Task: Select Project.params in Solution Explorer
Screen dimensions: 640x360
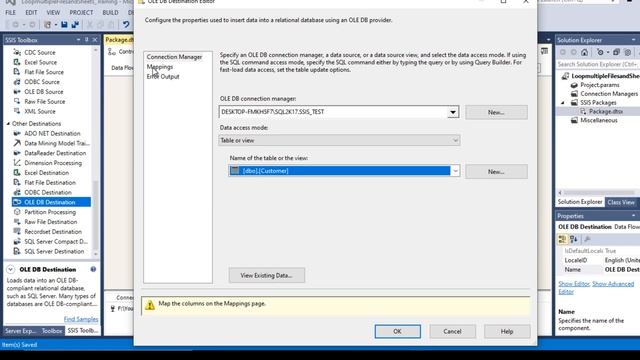Action: [x=600, y=85]
